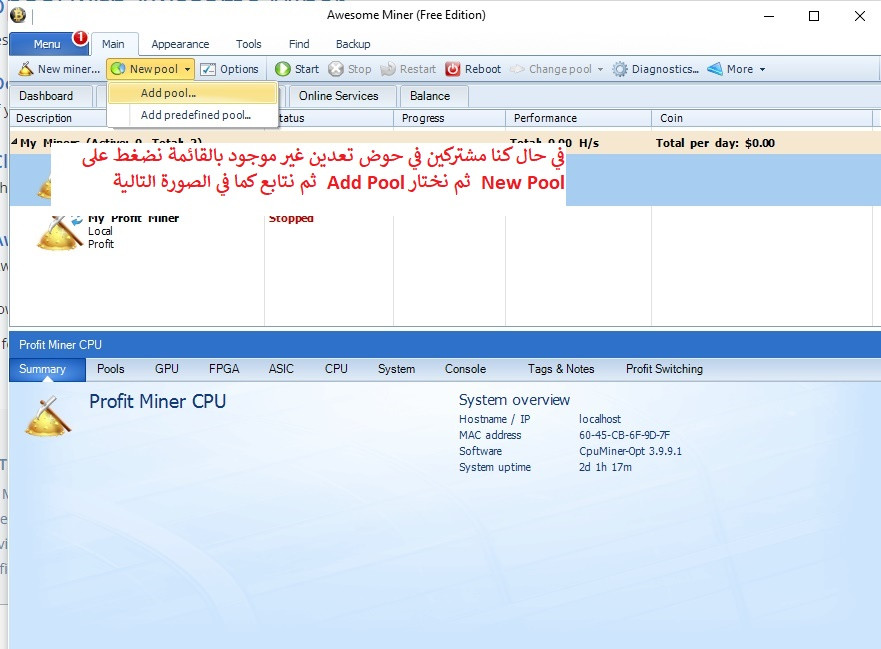This screenshot has width=881, height=649.
Task: Choose Add pool... from the dropdown
Action: (192, 93)
